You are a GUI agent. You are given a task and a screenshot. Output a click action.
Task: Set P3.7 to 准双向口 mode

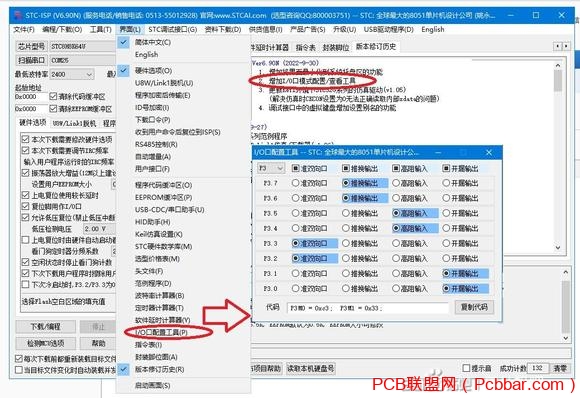click(x=296, y=183)
